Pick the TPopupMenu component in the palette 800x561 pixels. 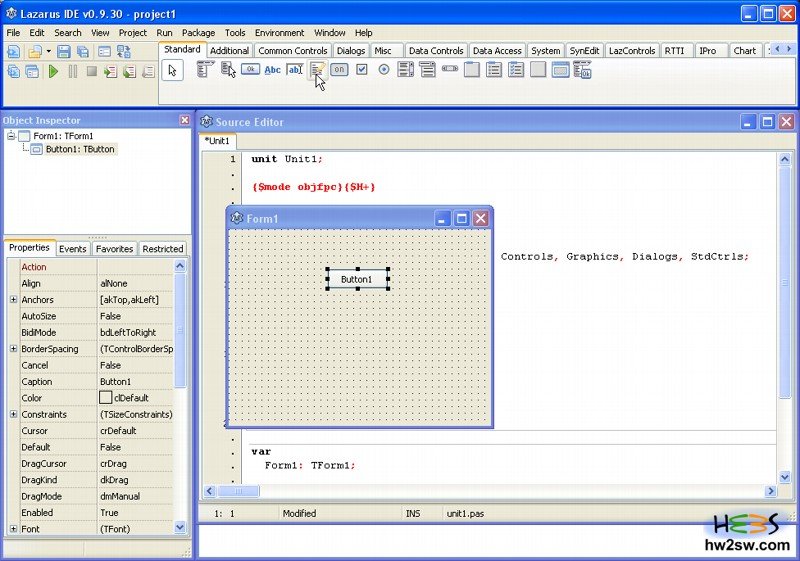pos(228,69)
